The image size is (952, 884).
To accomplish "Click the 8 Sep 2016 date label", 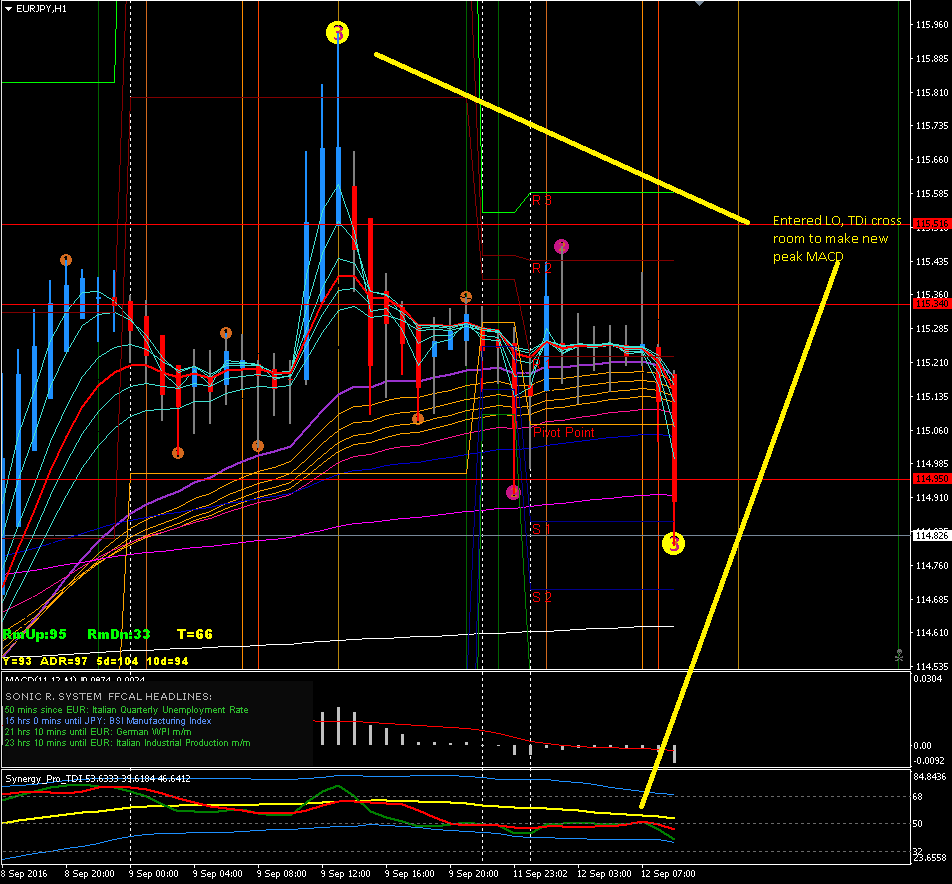I will click(25, 874).
